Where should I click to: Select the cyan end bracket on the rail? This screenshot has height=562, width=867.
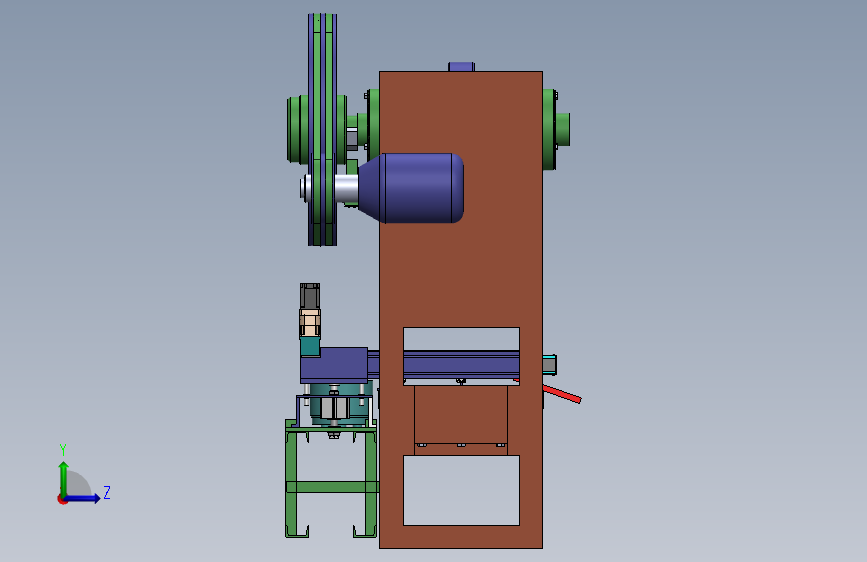550,365
